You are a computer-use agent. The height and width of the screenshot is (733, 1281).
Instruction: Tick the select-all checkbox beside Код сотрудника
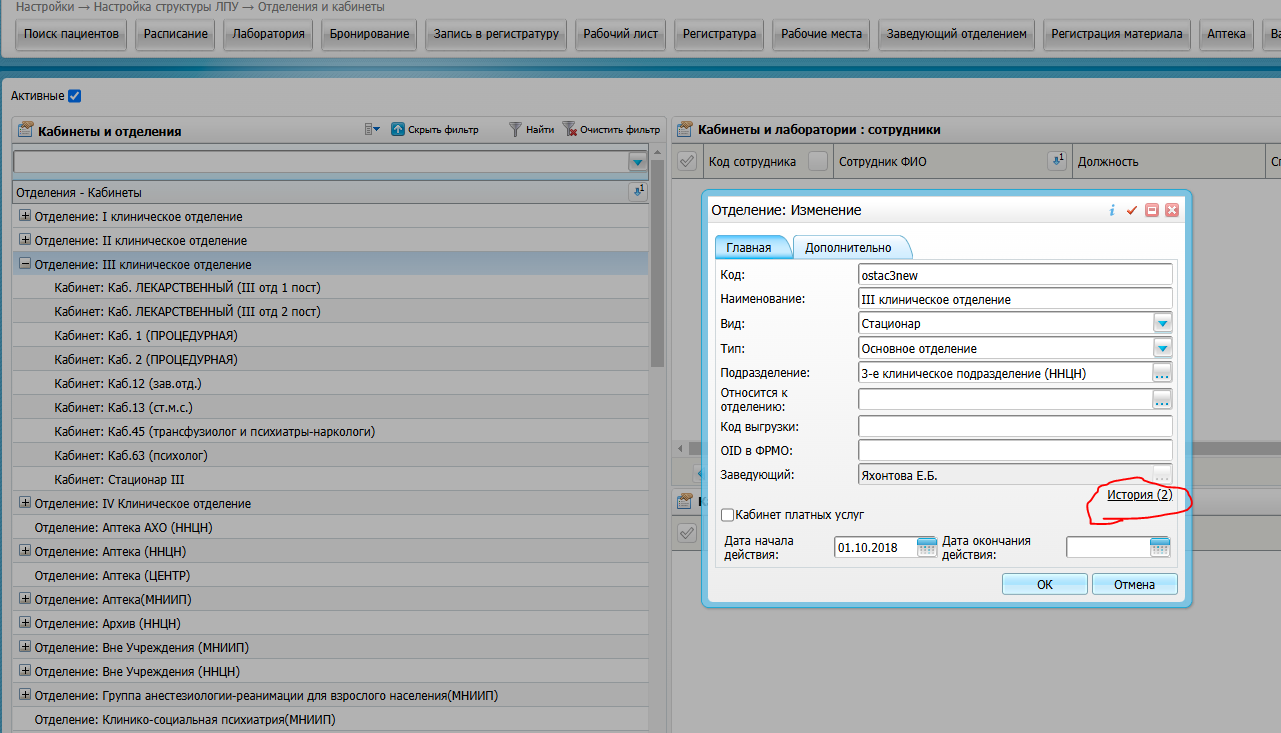(x=687, y=161)
